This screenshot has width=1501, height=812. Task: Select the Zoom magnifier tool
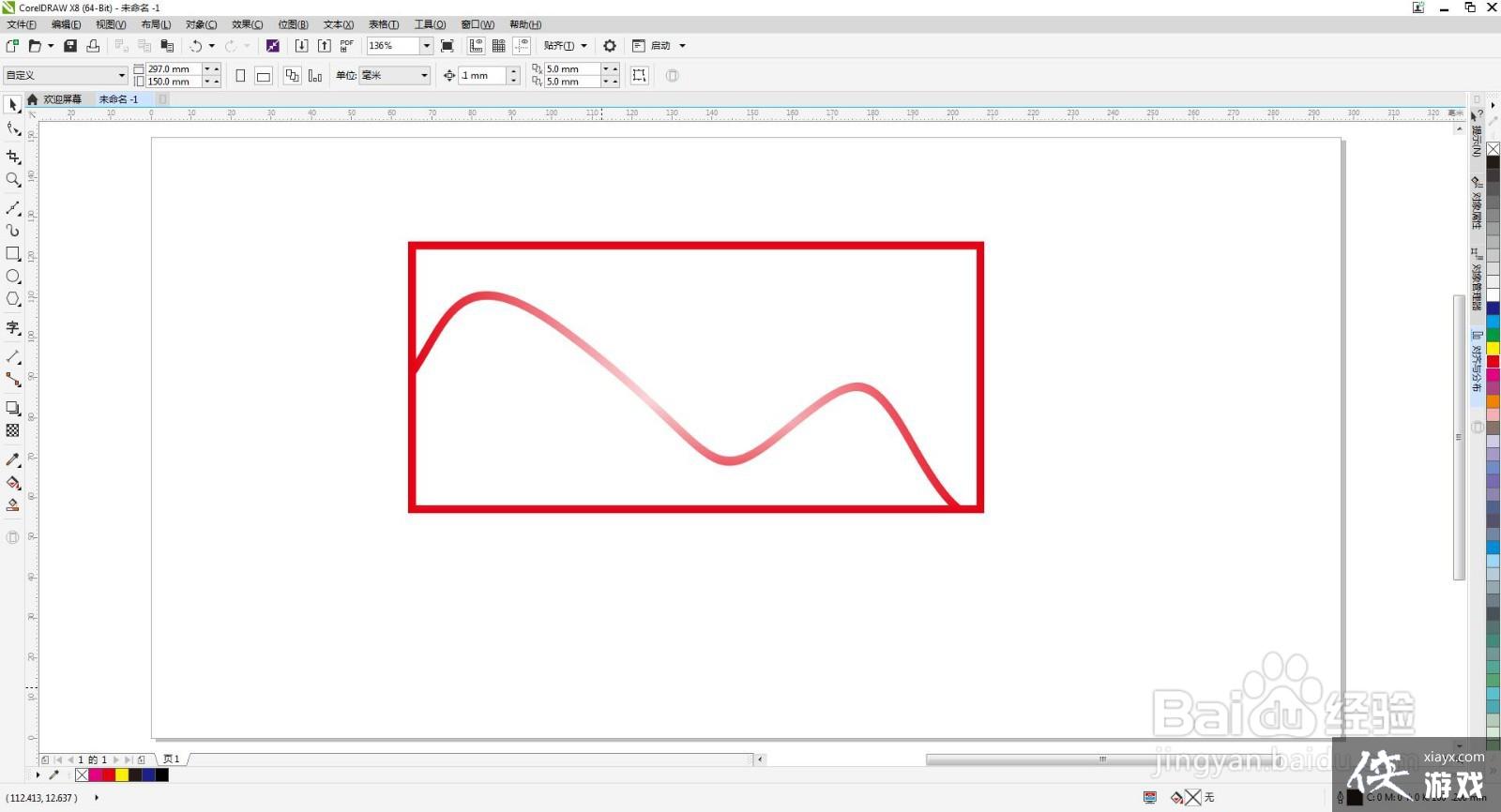[13, 179]
